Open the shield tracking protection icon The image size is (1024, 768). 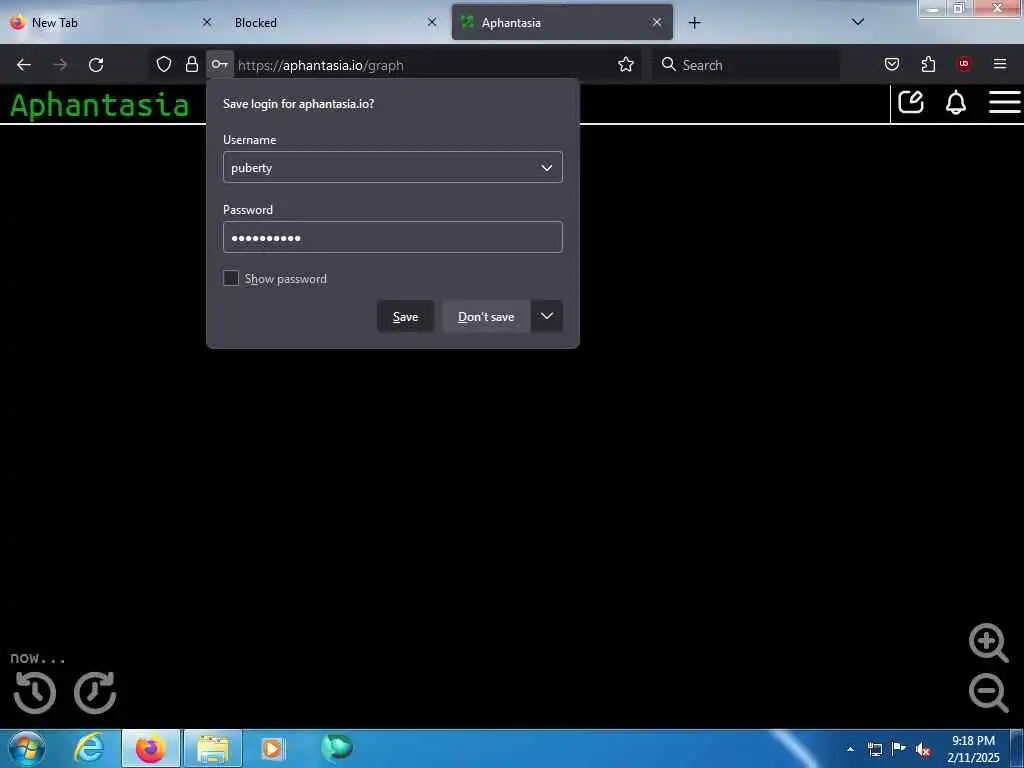click(164, 64)
